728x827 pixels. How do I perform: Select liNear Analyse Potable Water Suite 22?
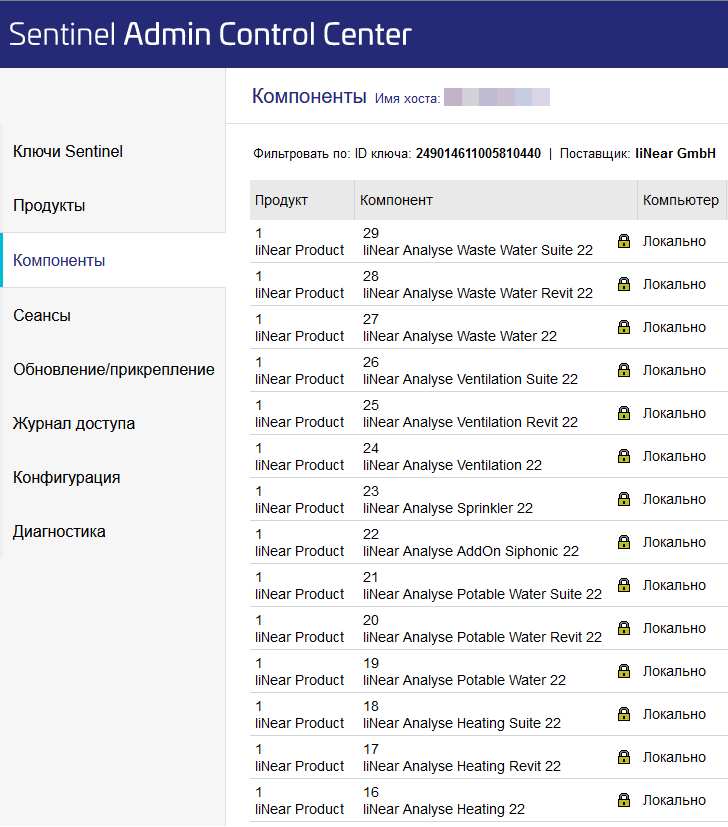[x=483, y=594]
